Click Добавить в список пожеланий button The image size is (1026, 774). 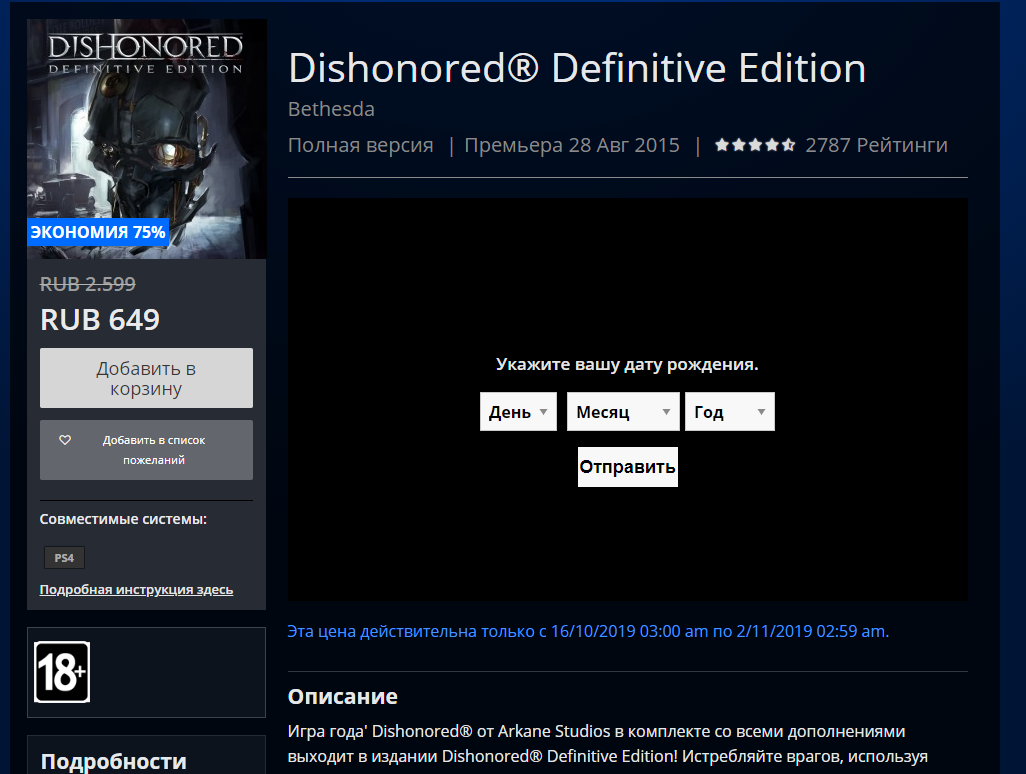(147, 450)
